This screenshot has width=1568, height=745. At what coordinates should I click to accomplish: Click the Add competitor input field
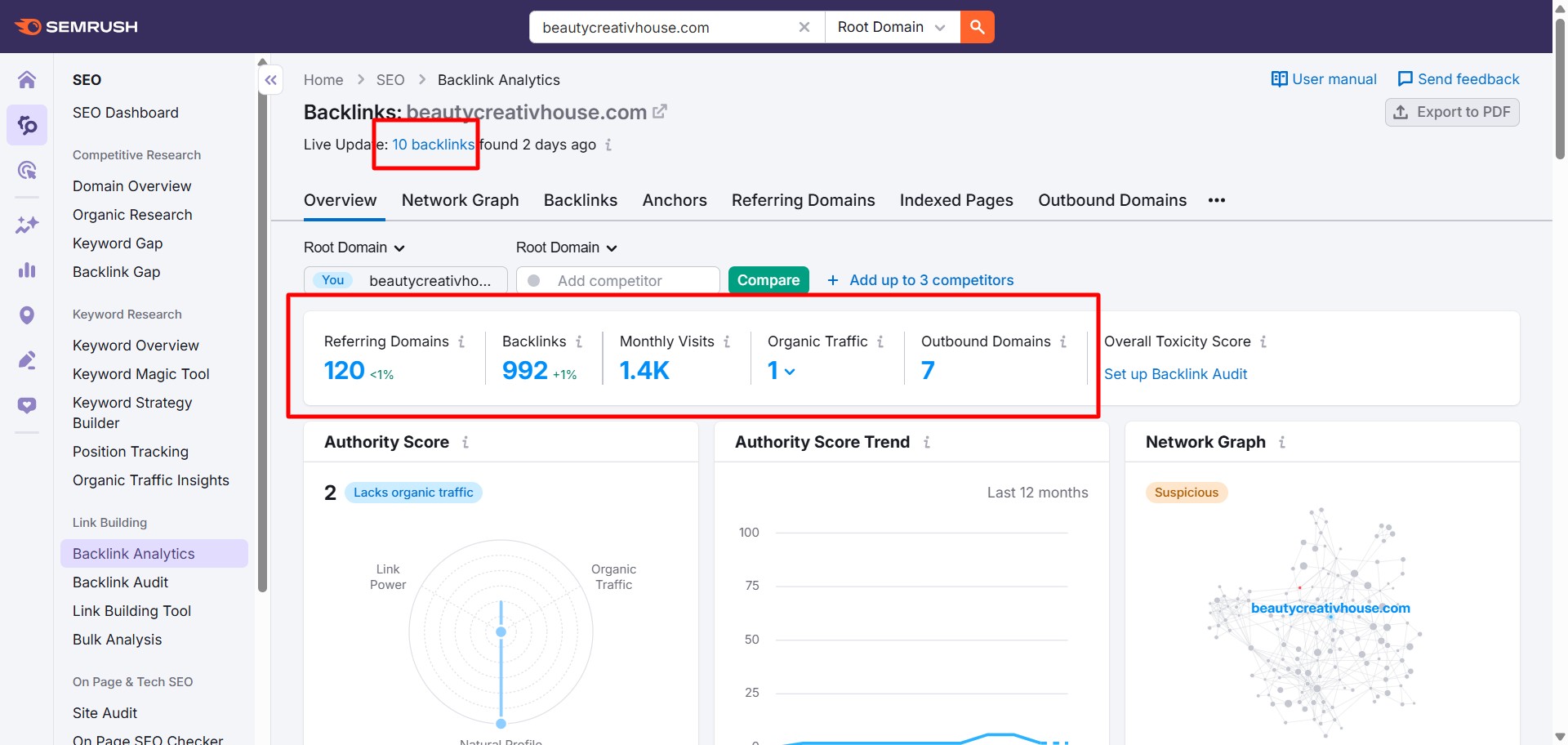click(x=627, y=280)
